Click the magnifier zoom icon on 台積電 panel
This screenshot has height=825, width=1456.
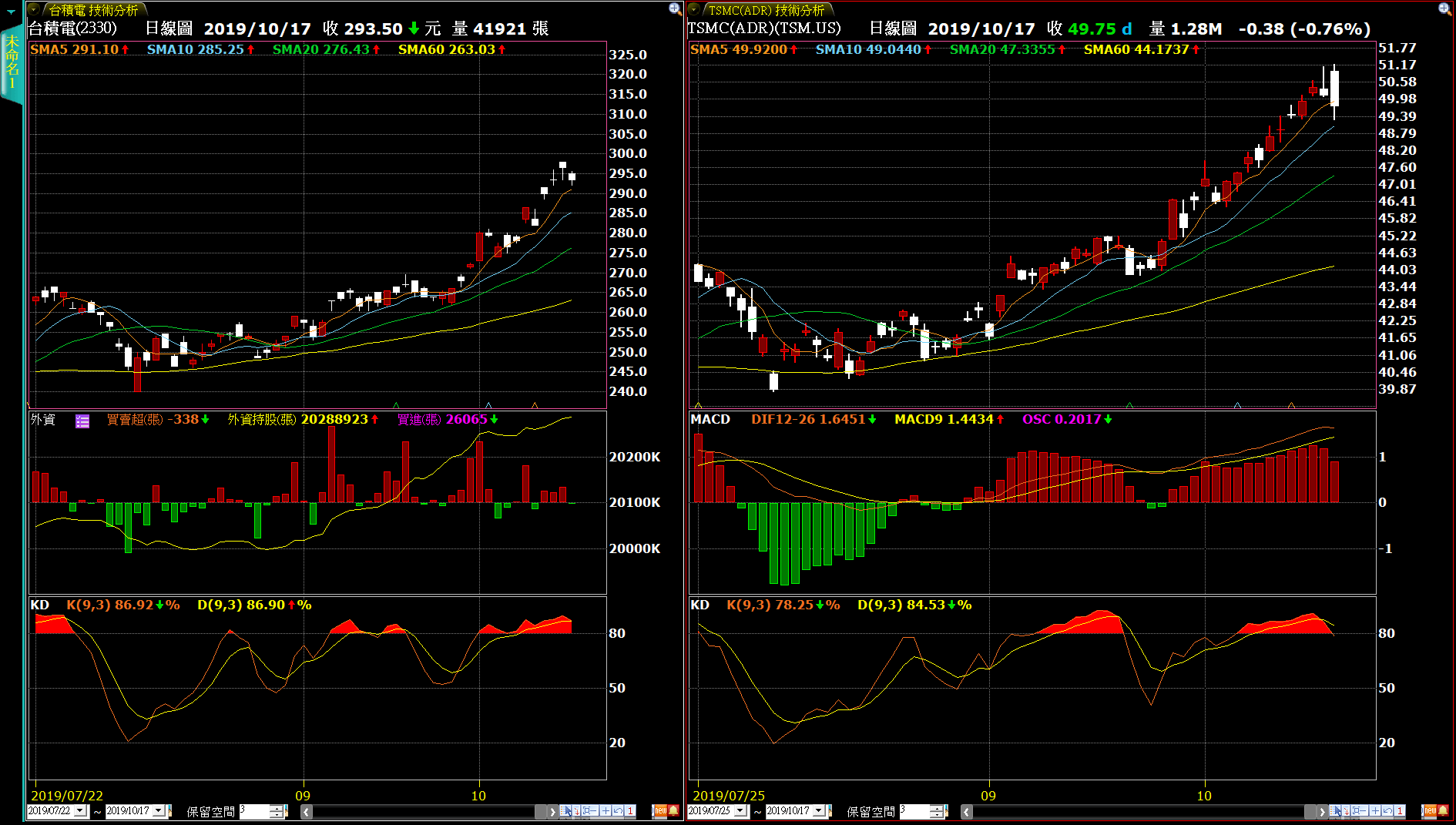pos(675,8)
